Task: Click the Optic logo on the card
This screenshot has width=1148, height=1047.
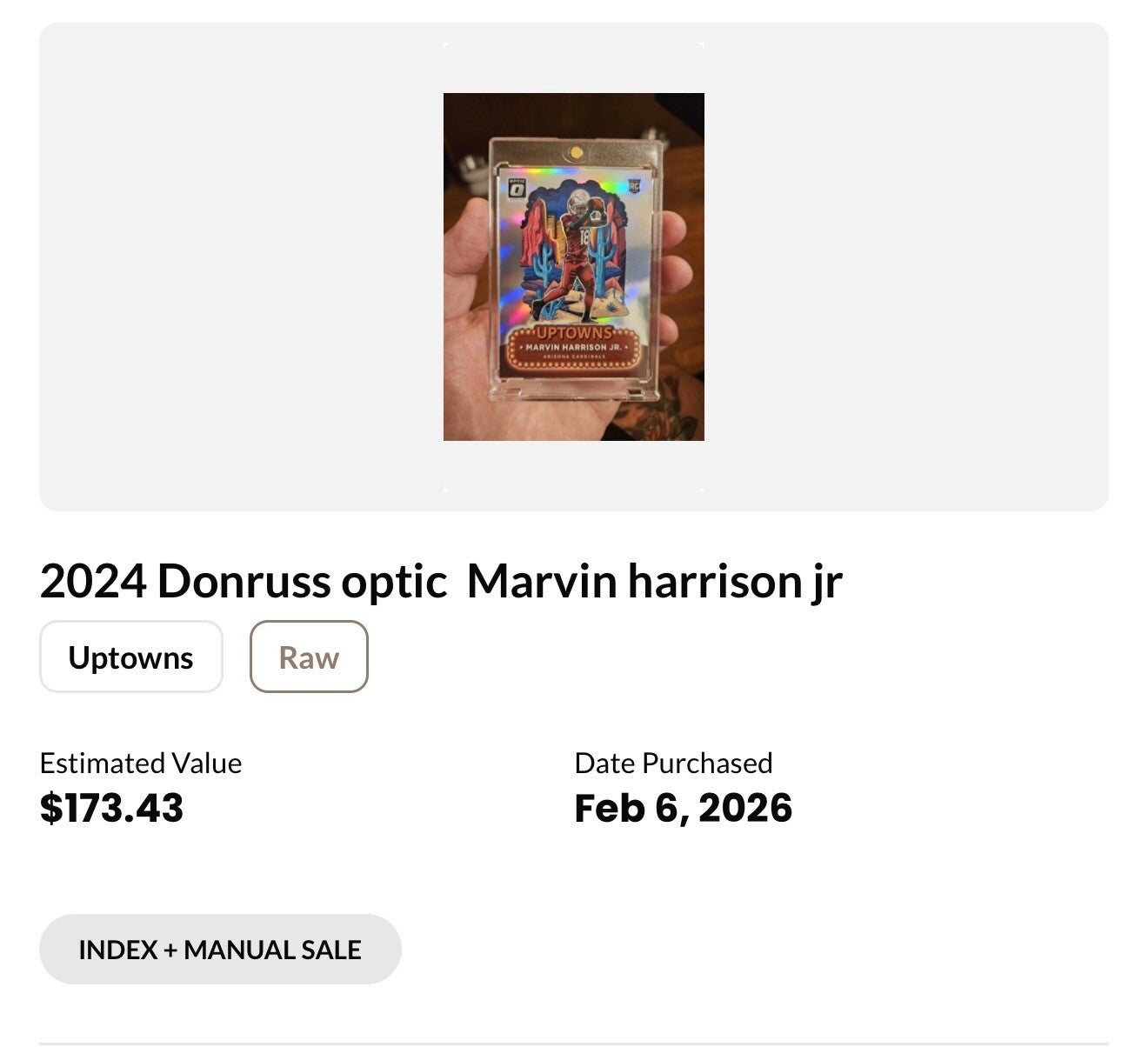Action: (517, 190)
